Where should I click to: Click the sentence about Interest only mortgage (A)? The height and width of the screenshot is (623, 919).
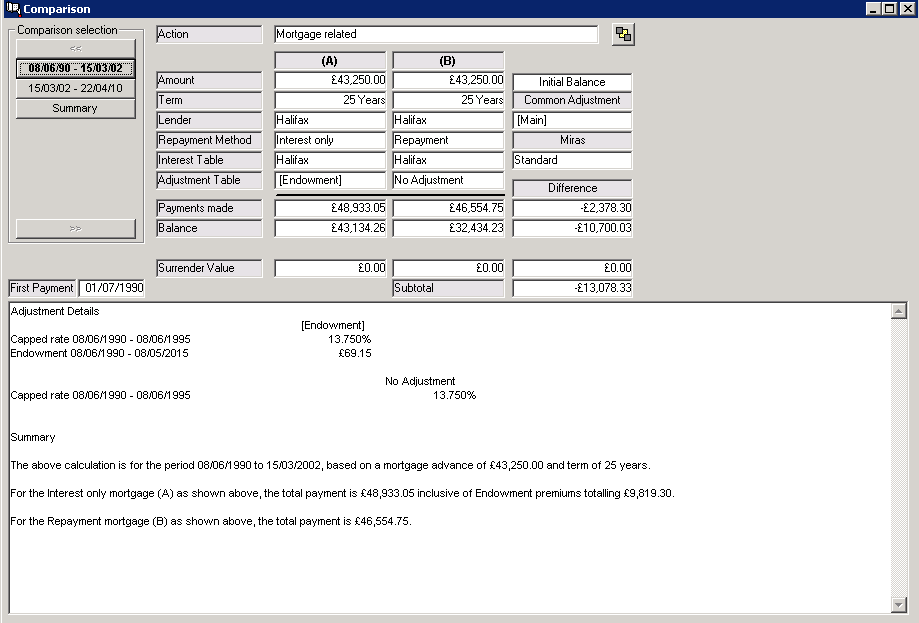(x=342, y=493)
